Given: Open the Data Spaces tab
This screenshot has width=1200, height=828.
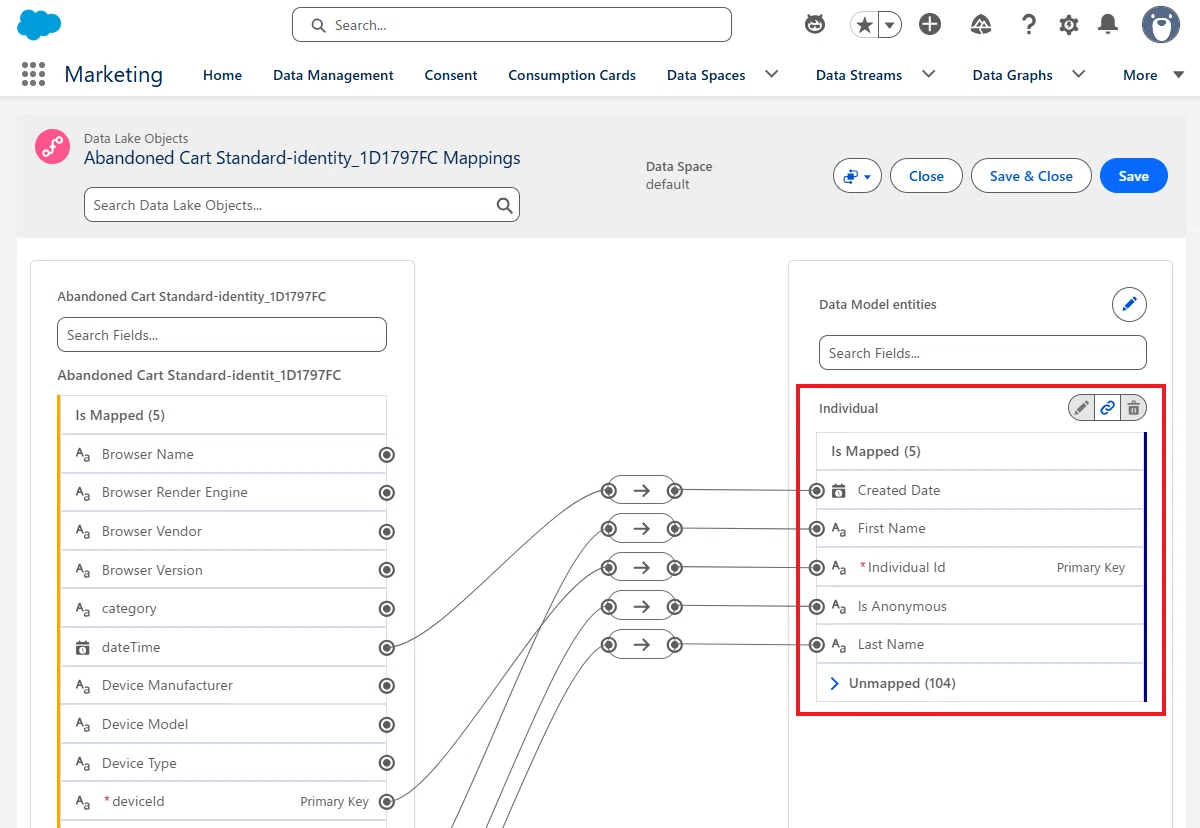Looking at the screenshot, I should (706, 75).
